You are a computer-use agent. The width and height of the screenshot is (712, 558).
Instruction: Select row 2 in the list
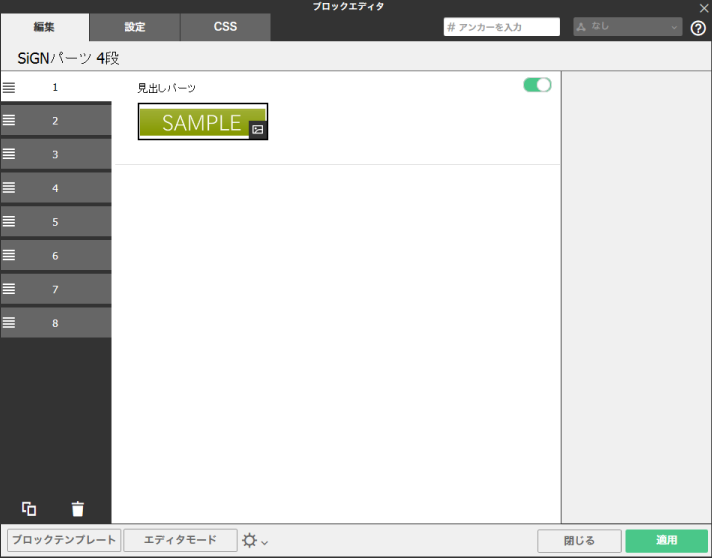[56, 120]
